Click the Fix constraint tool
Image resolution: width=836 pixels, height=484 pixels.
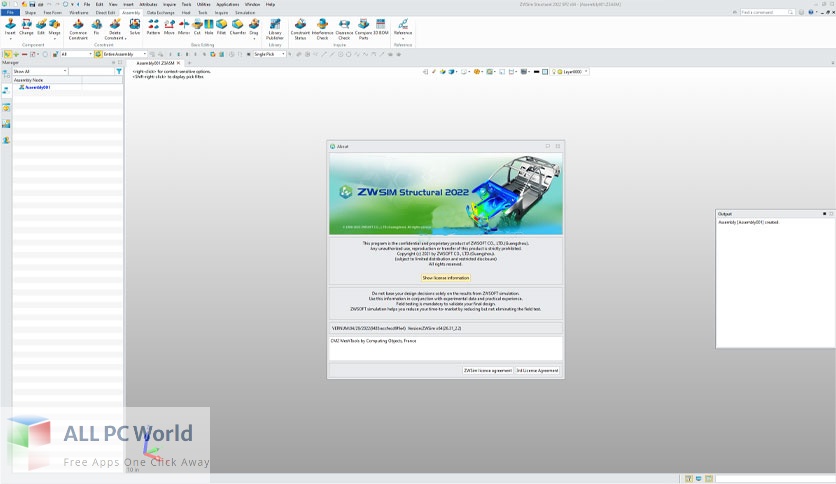click(97, 27)
